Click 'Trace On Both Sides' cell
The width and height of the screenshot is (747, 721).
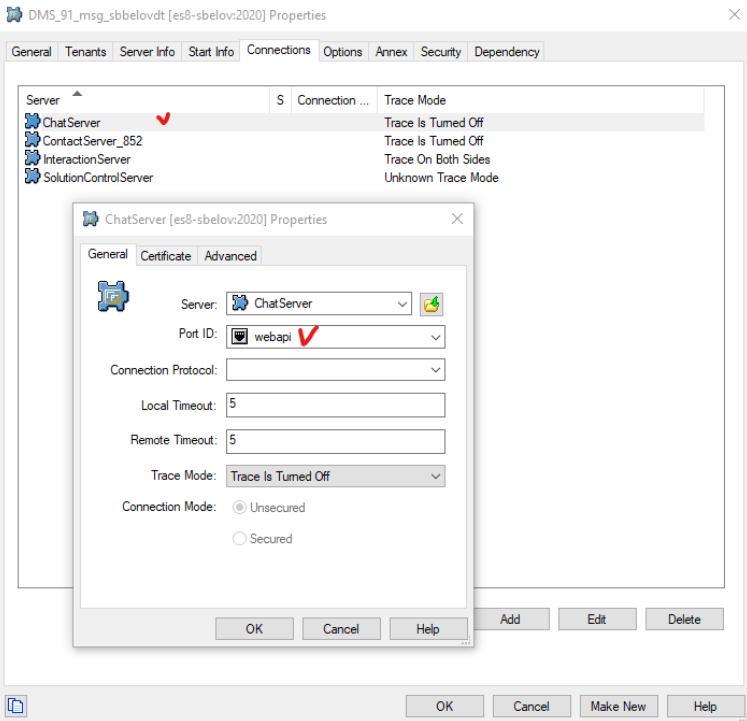click(x=437, y=159)
